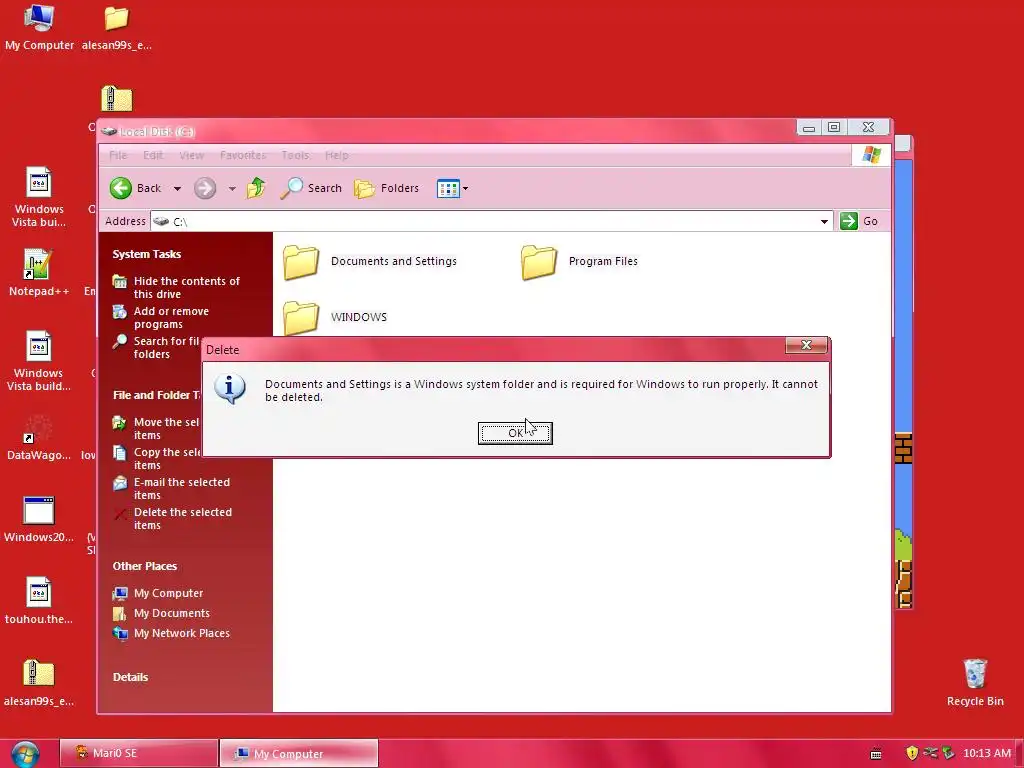This screenshot has width=1024, height=768.
Task: Select Notepad++ desktop shortcut
Action: tap(39, 274)
